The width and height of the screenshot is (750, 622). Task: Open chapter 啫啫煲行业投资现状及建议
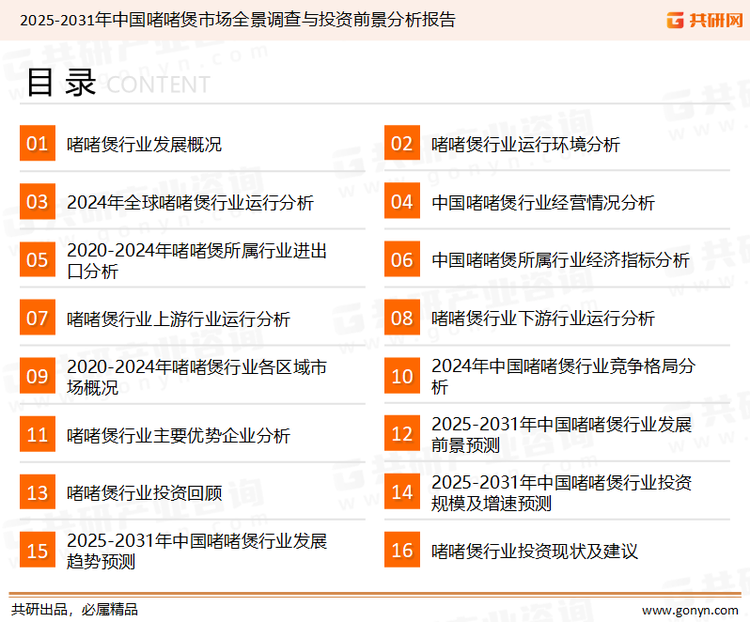tap(534, 551)
